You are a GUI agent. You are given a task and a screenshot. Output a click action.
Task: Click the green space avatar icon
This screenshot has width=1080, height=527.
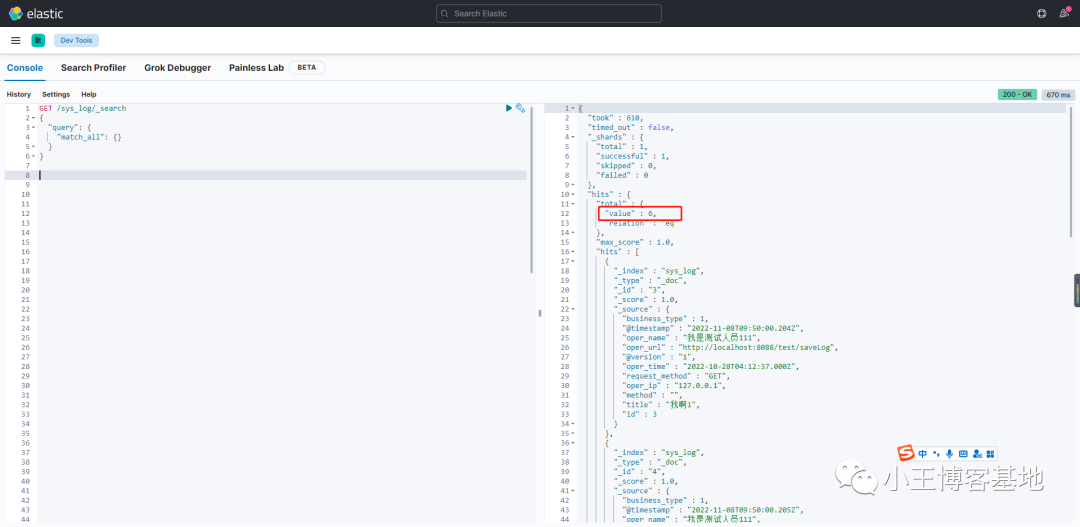pos(38,41)
